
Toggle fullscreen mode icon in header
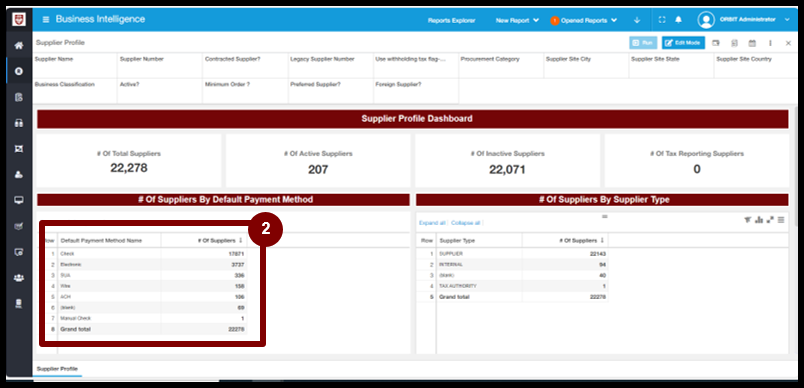tap(662, 20)
